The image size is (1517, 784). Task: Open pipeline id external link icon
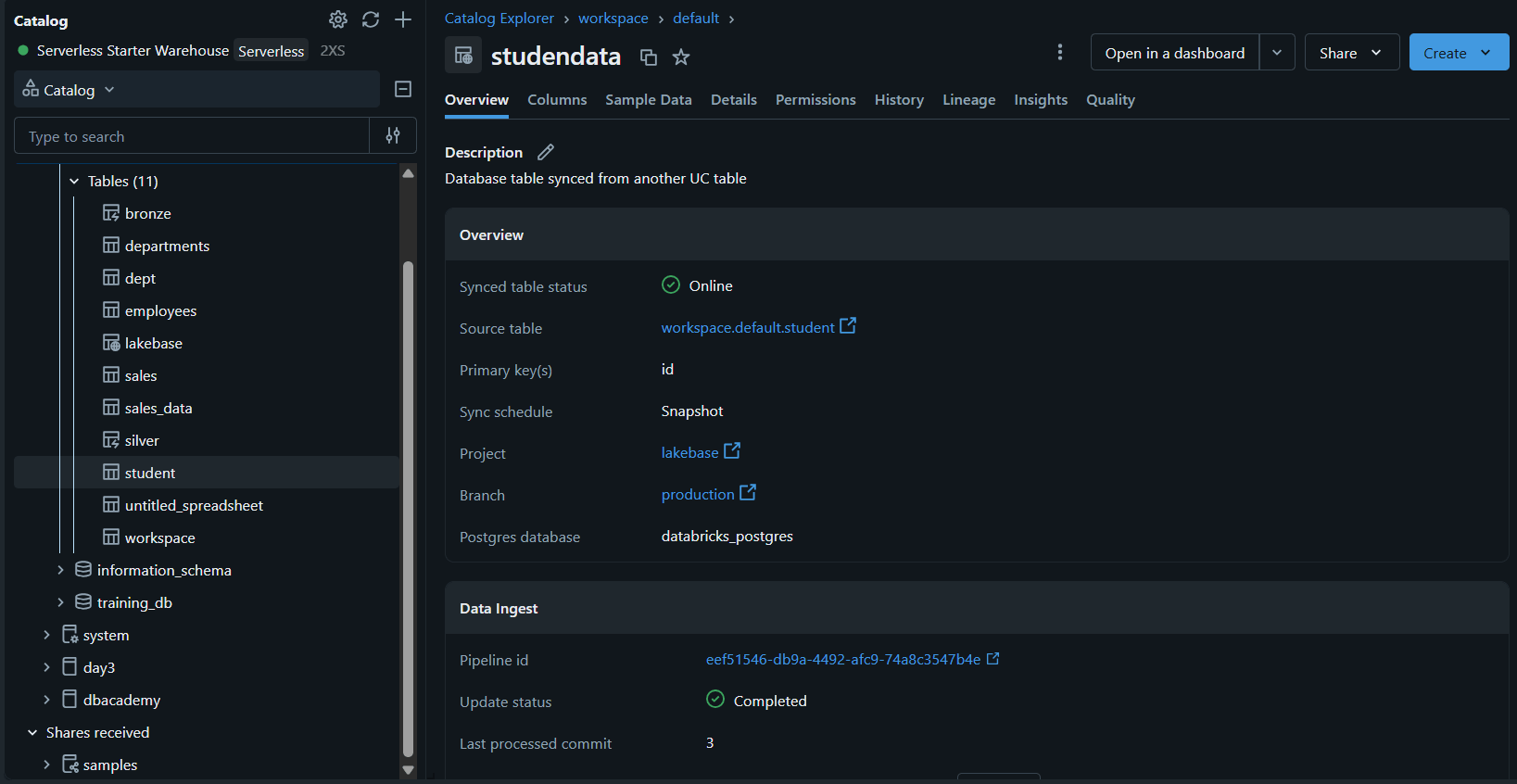[x=992, y=659]
